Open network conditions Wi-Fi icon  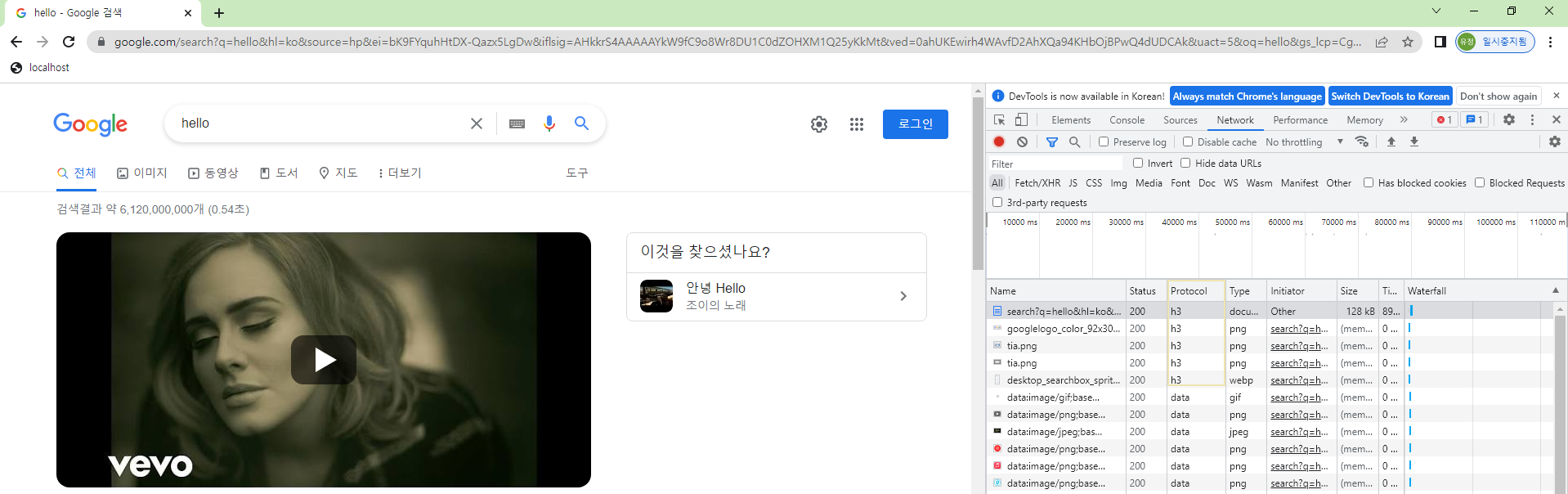point(1361,141)
